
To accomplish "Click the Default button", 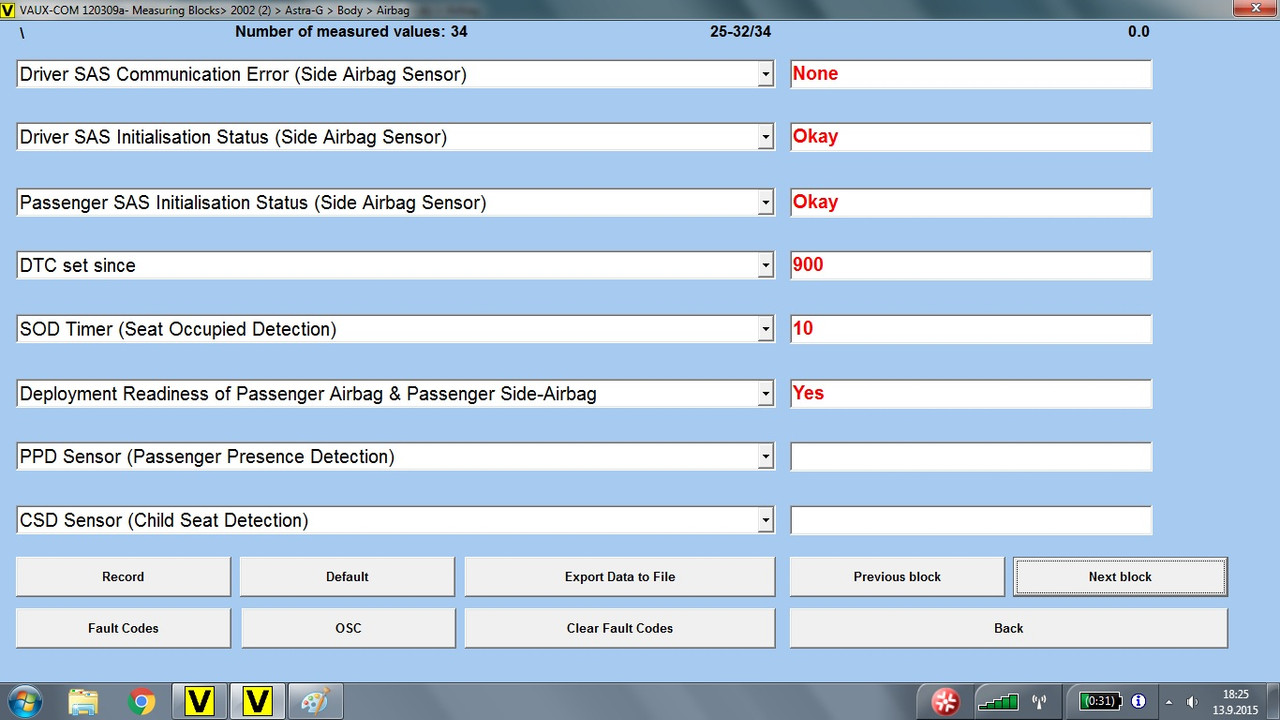I will pos(347,577).
